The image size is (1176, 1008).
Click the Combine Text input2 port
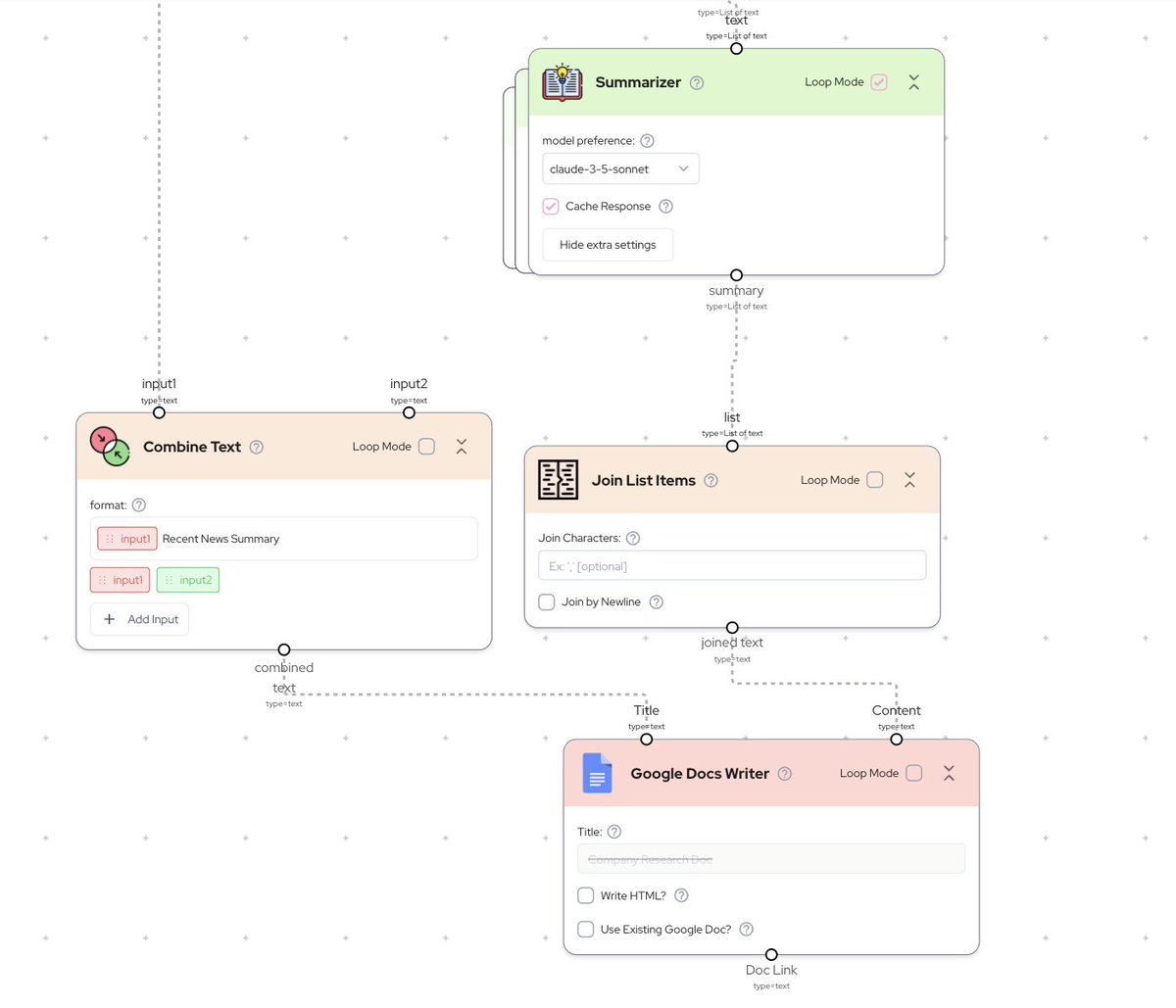[409, 412]
